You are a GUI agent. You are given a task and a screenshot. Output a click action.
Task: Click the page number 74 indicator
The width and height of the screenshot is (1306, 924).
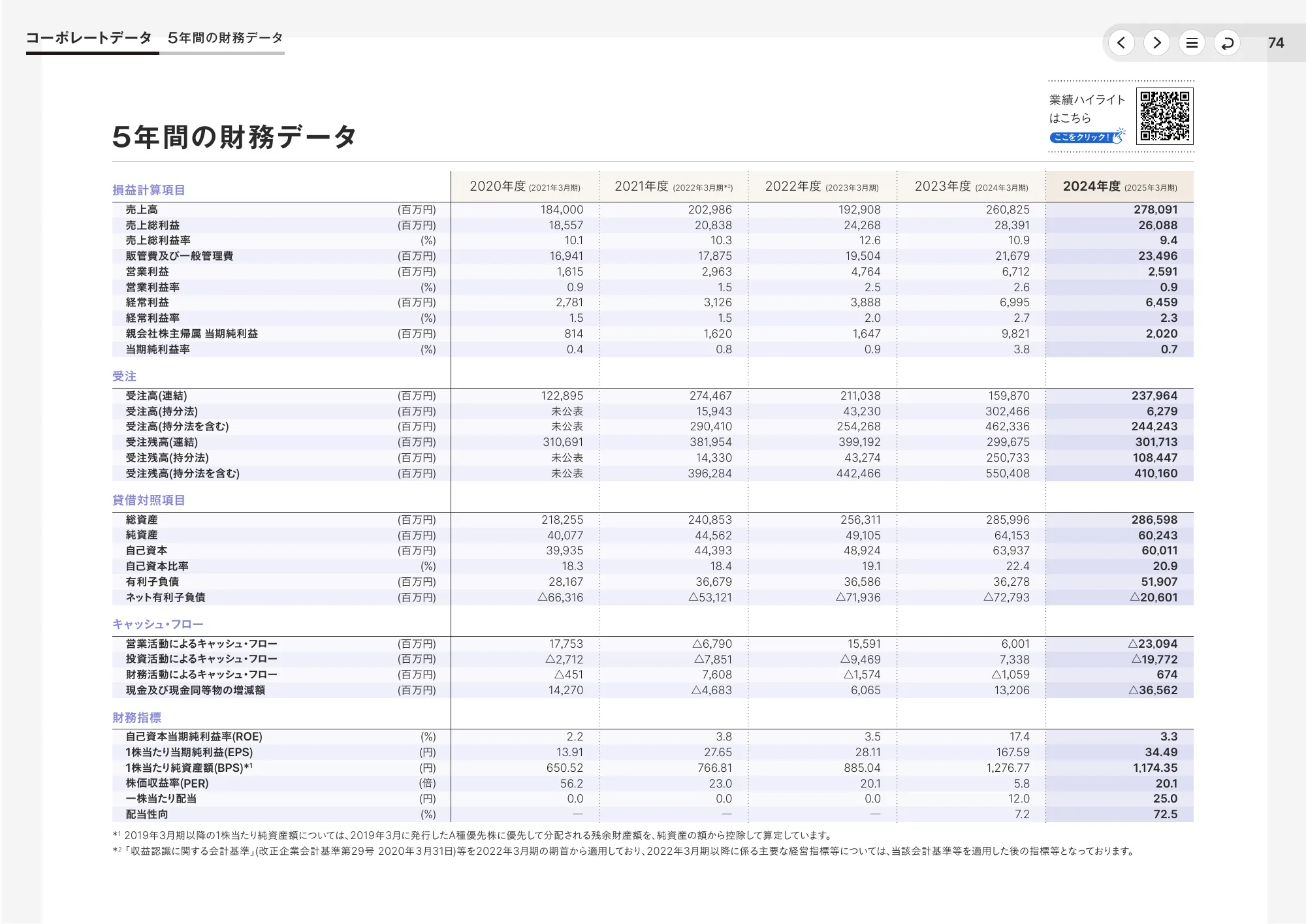[1277, 43]
